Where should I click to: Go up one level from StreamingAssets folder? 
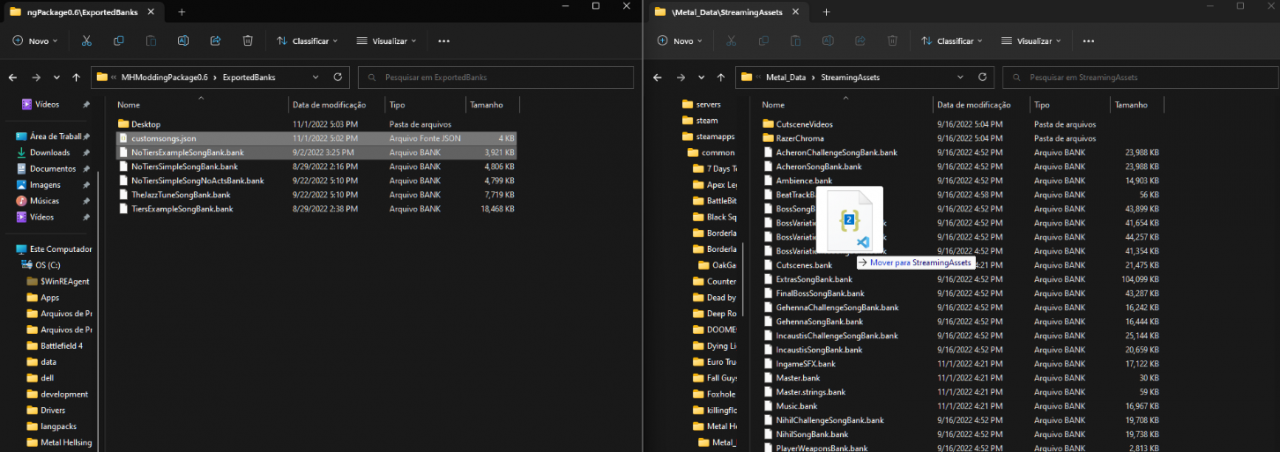(721, 77)
